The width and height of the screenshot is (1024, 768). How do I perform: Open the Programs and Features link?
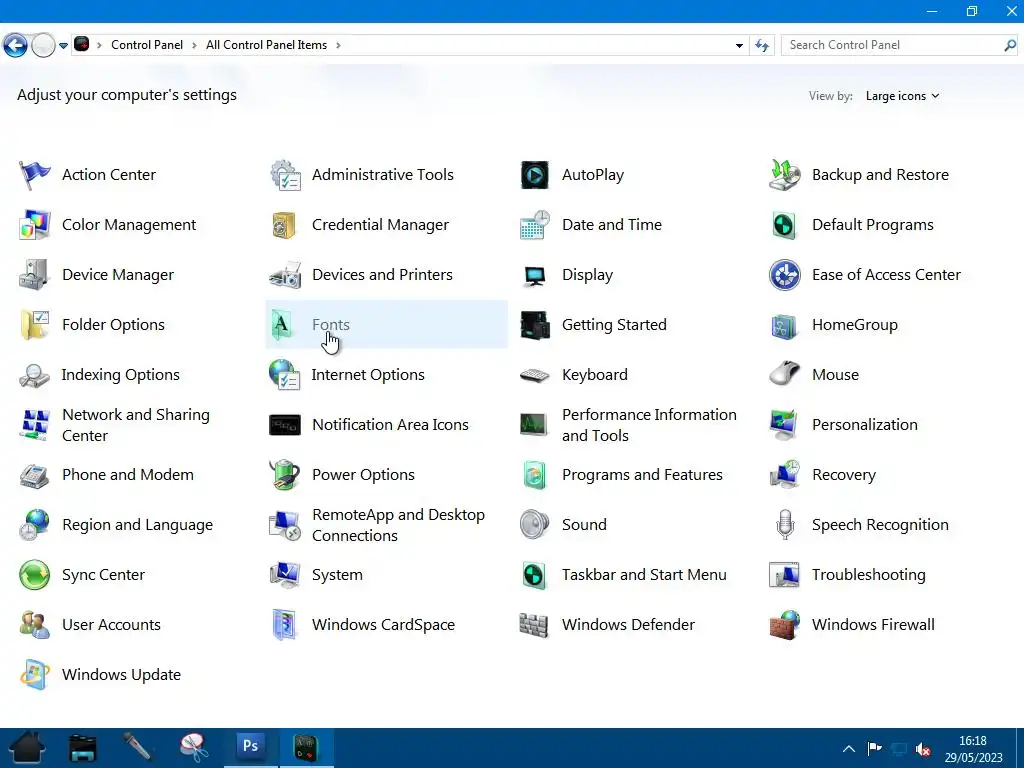(642, 475)
